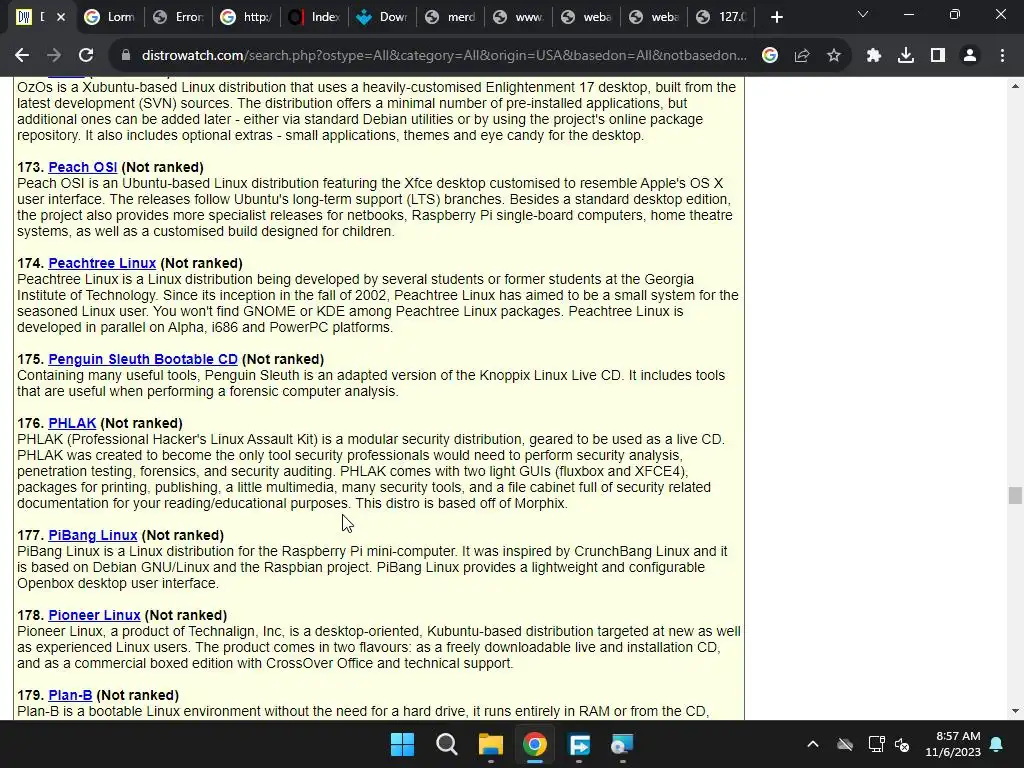Click the cloud sync tray icon

(x=845, y=744)
